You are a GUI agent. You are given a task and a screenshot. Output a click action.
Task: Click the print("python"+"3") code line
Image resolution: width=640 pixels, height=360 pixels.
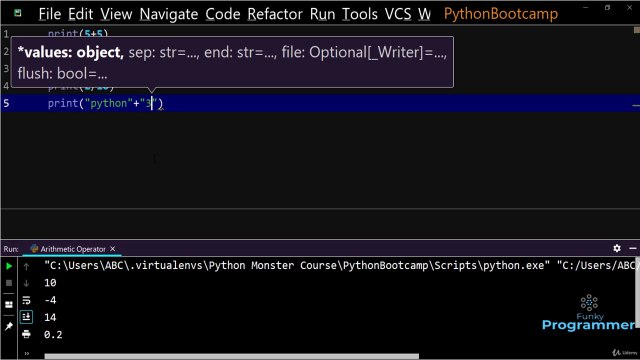(x=105, y=103)
